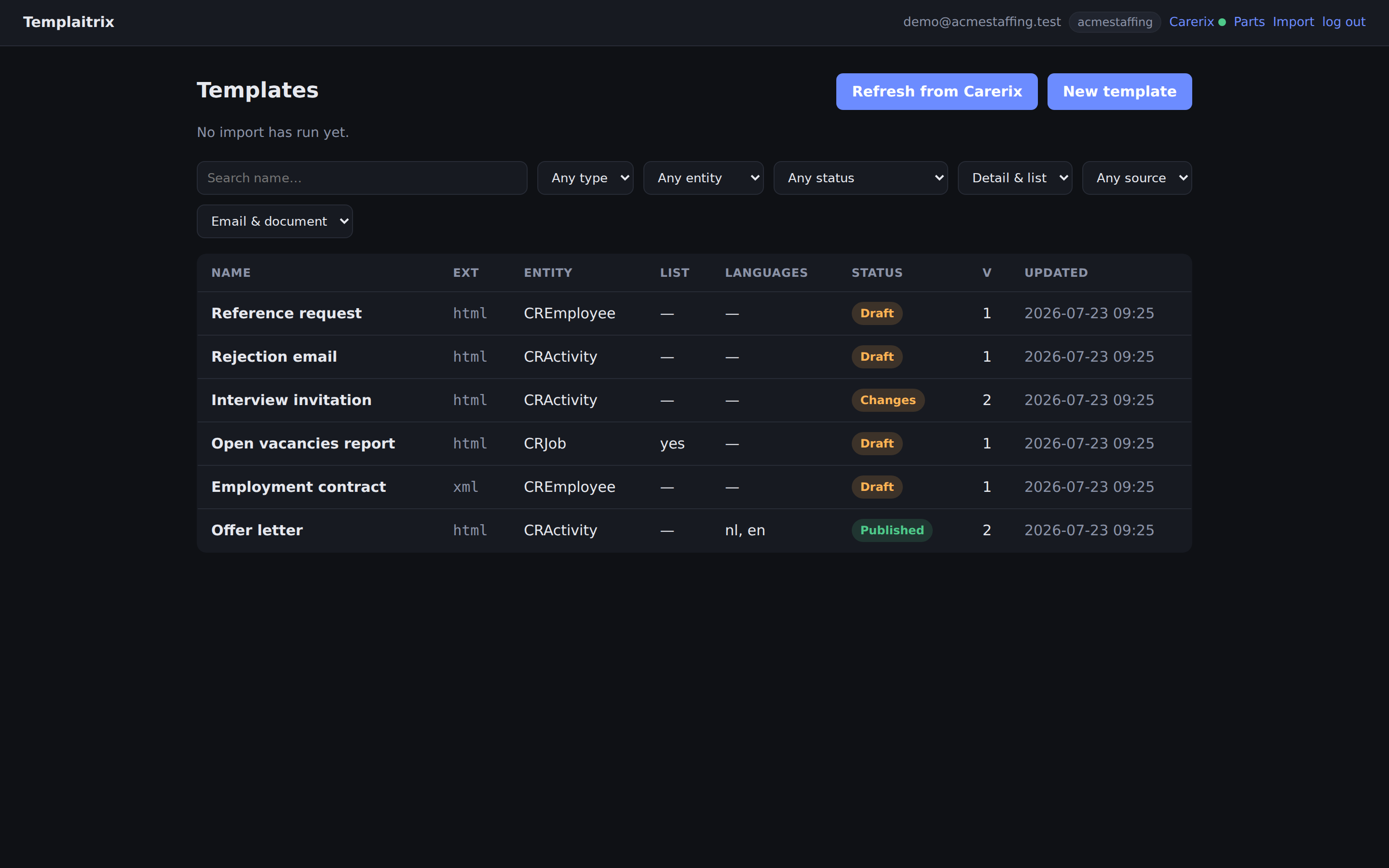Open the Employment contract template
This screenshot has width=1389, height=868.
pos(299,487)
